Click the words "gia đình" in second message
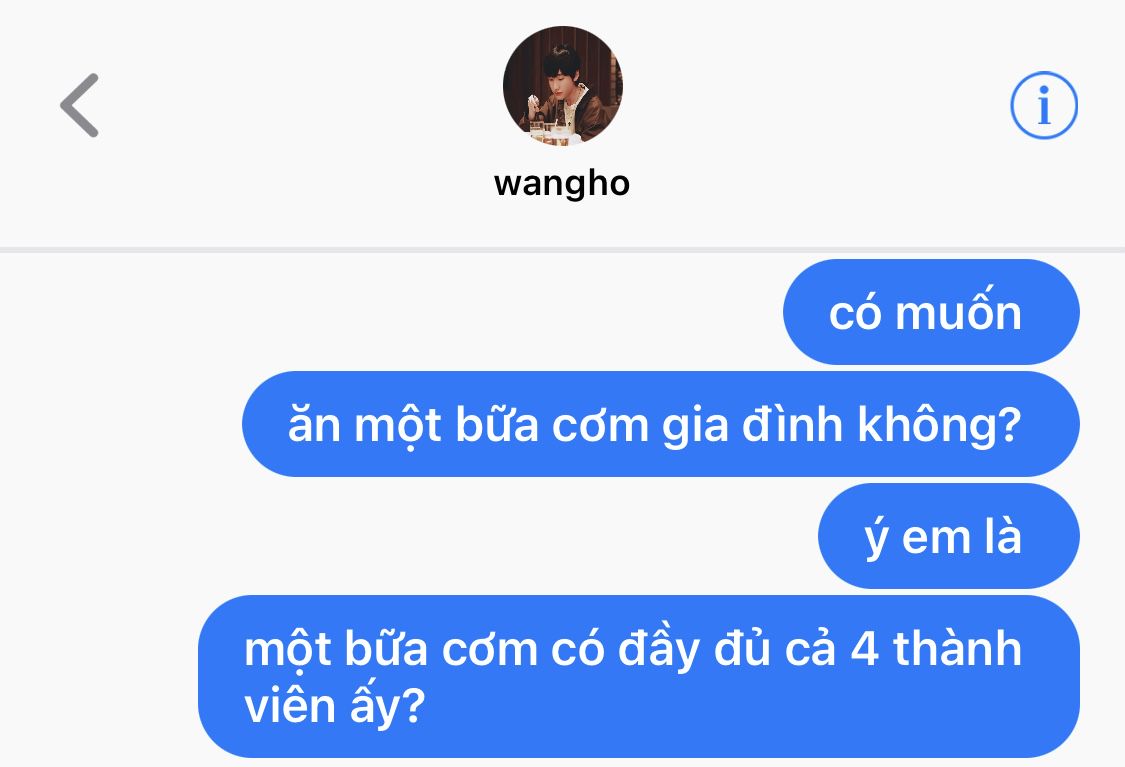 751,426
